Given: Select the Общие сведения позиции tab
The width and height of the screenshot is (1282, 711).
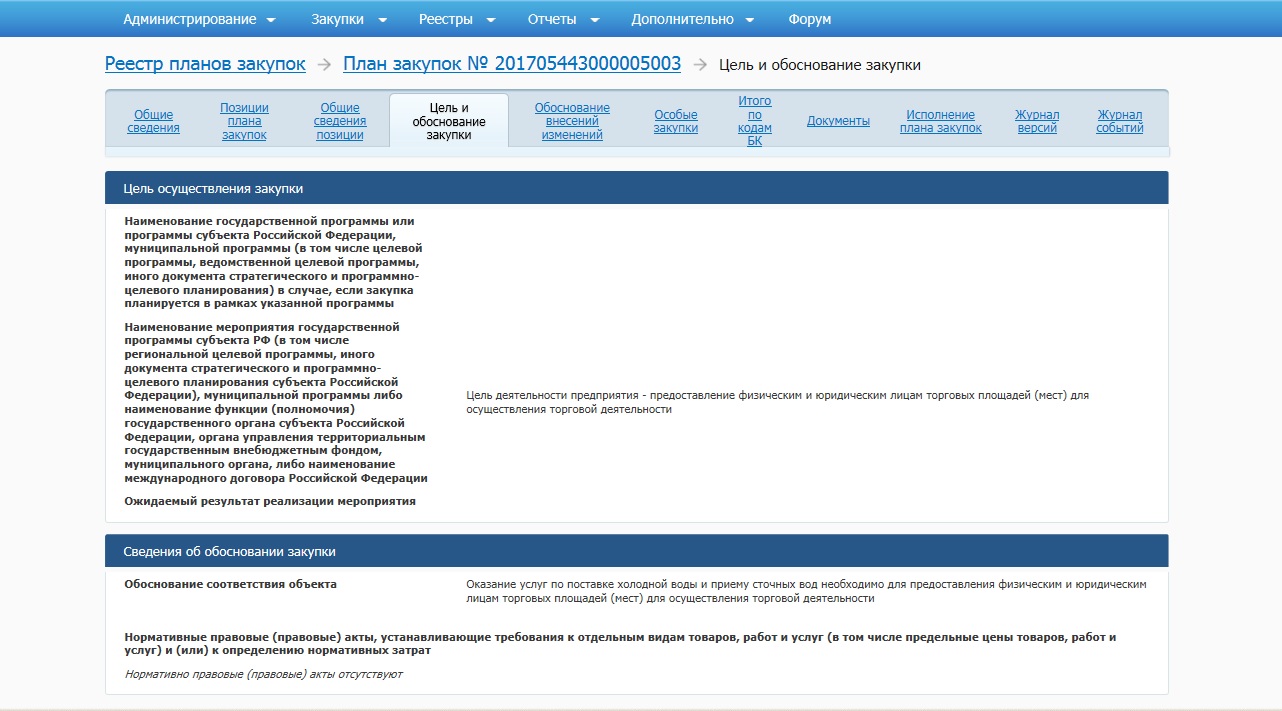Looking at the screenshot, I should (x=340, y=121).
